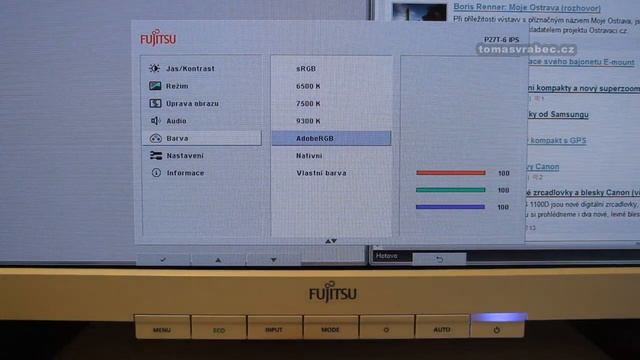The image size is (640, 360).
Task: Select the highlighted AdobeRGB option
Action: (x=331, y=138)
